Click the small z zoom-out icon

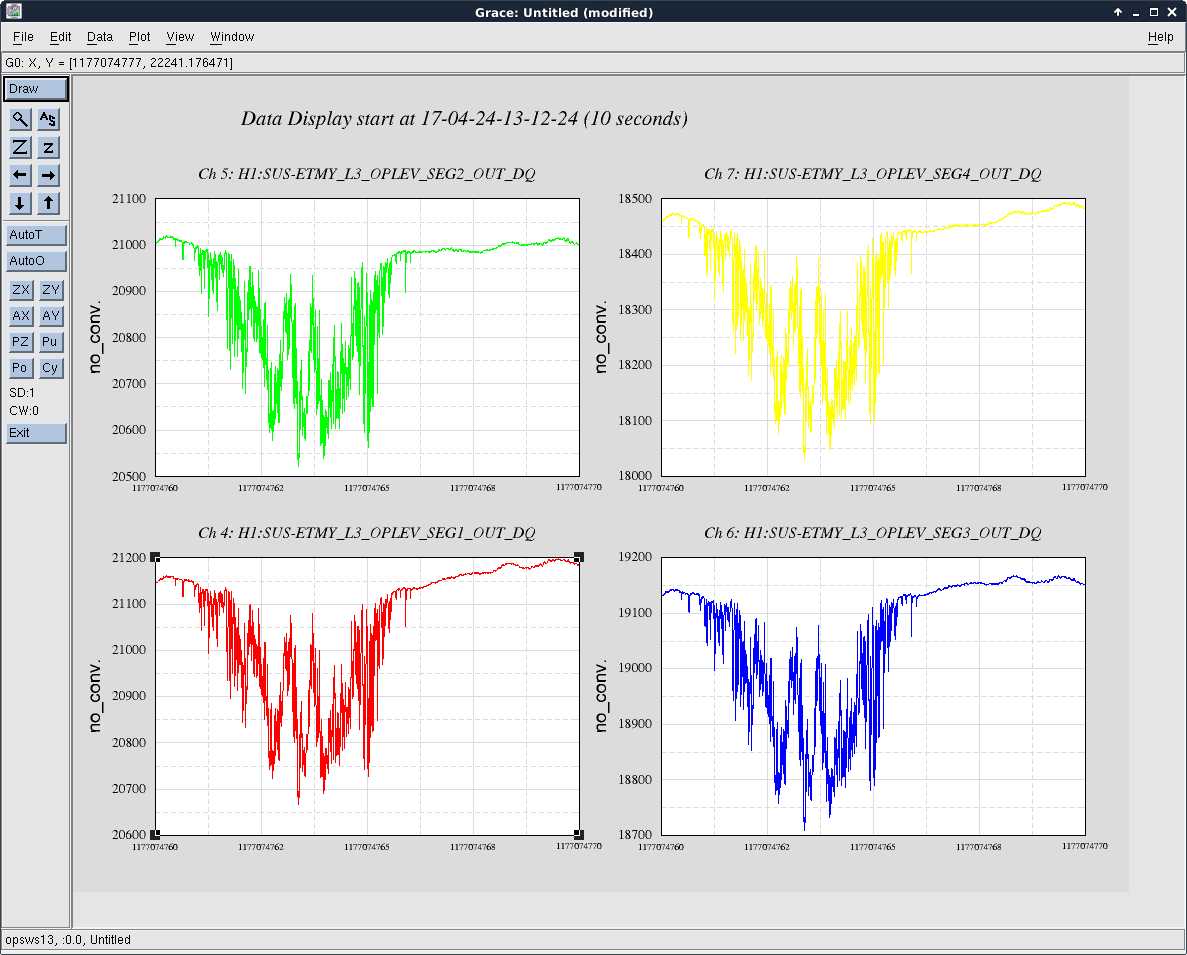coord(48,147)
